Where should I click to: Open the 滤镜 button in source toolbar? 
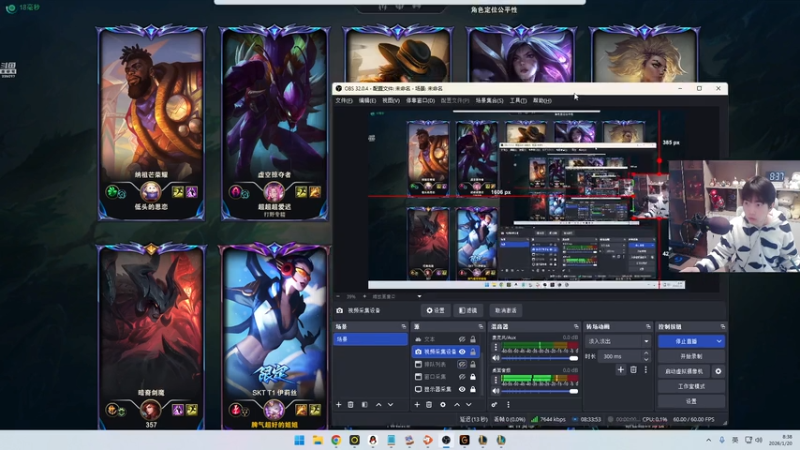pos(468,310)
